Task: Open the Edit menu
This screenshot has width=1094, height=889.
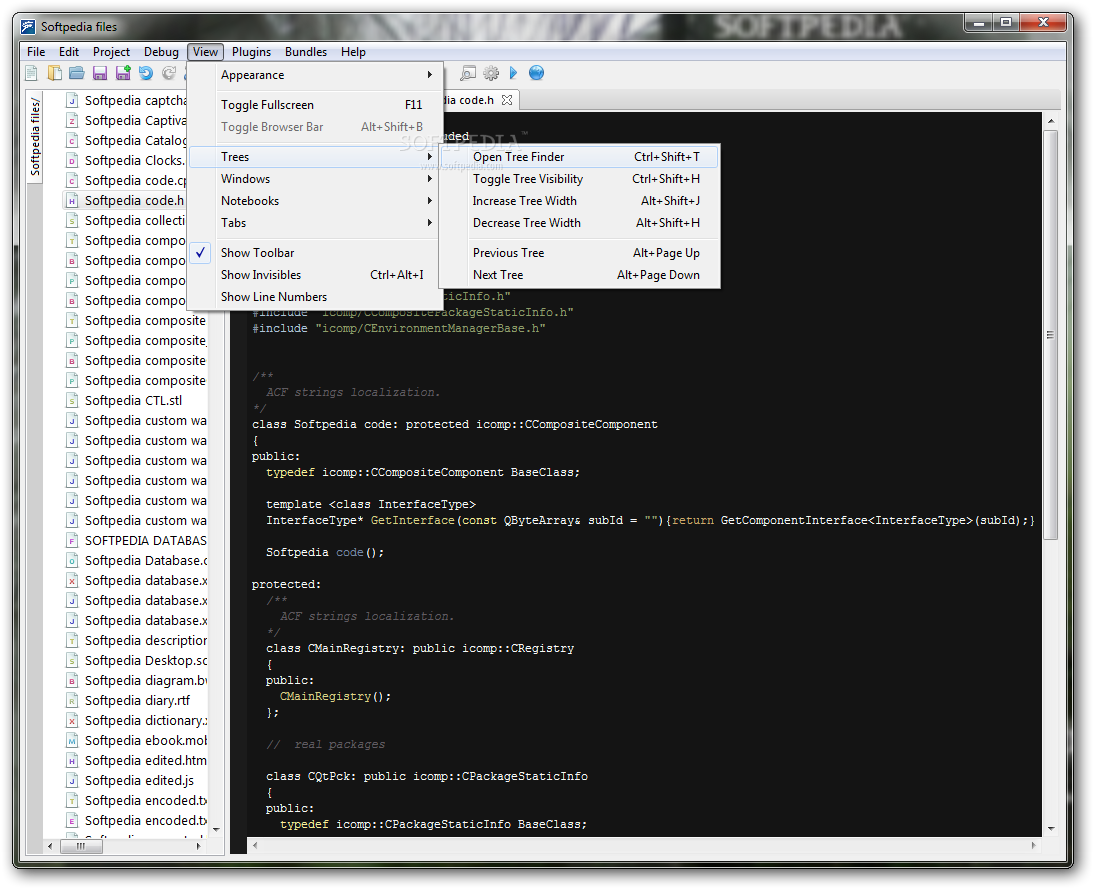Action: coord(69,52)
